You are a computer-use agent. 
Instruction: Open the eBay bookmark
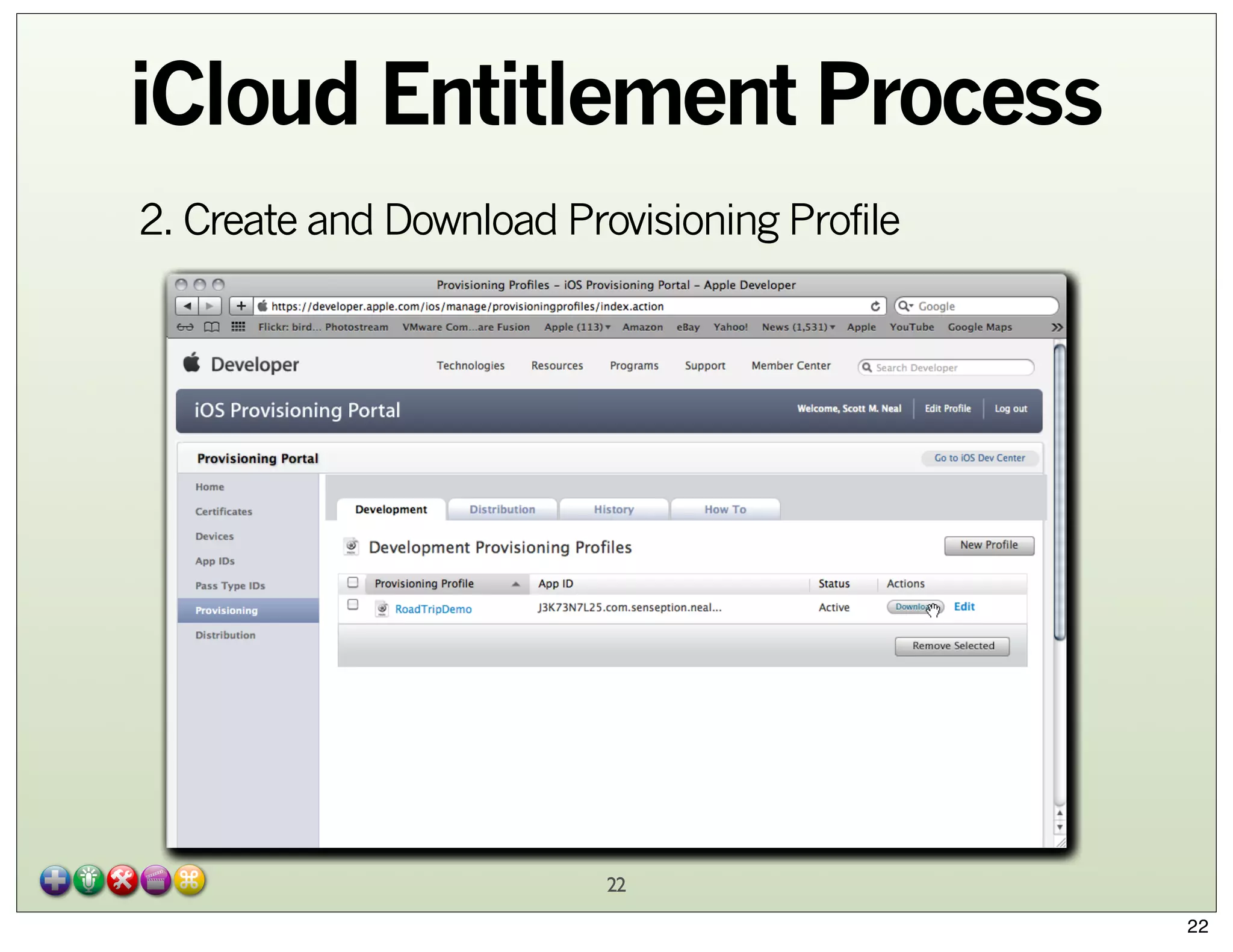(x=688, y=327)
